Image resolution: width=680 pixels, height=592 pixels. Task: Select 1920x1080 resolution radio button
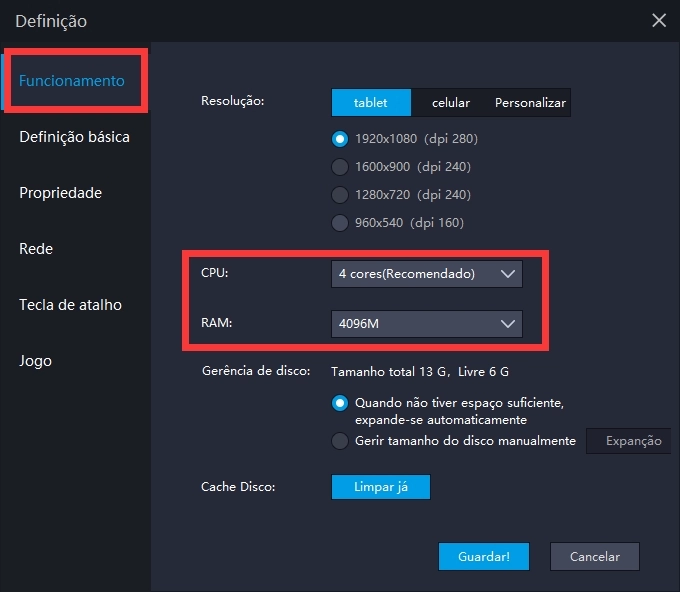(340, 139)
